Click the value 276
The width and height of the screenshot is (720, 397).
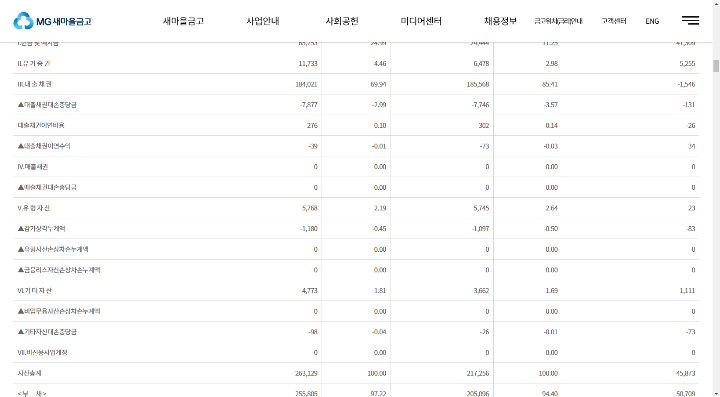pos(312,125)
